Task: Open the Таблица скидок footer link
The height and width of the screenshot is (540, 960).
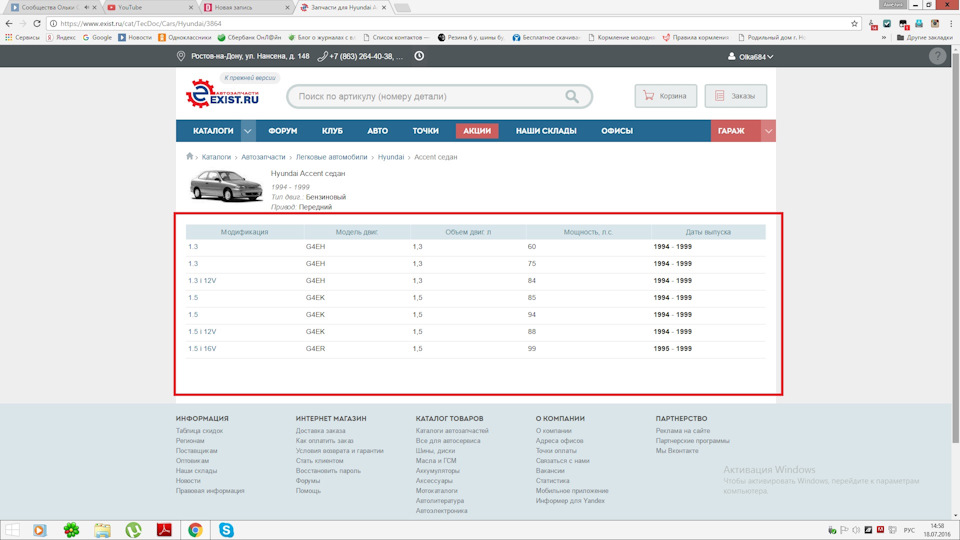Action: (x=199, y=430)
